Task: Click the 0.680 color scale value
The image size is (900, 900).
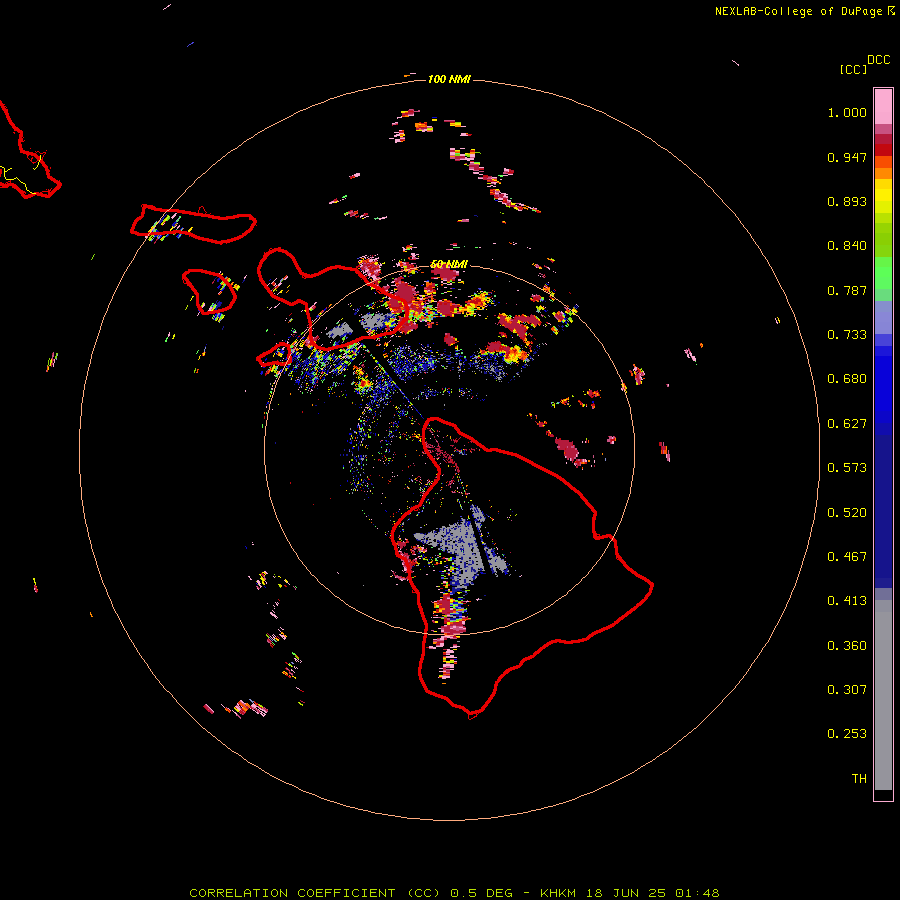Action: click(x=847, y=379)
